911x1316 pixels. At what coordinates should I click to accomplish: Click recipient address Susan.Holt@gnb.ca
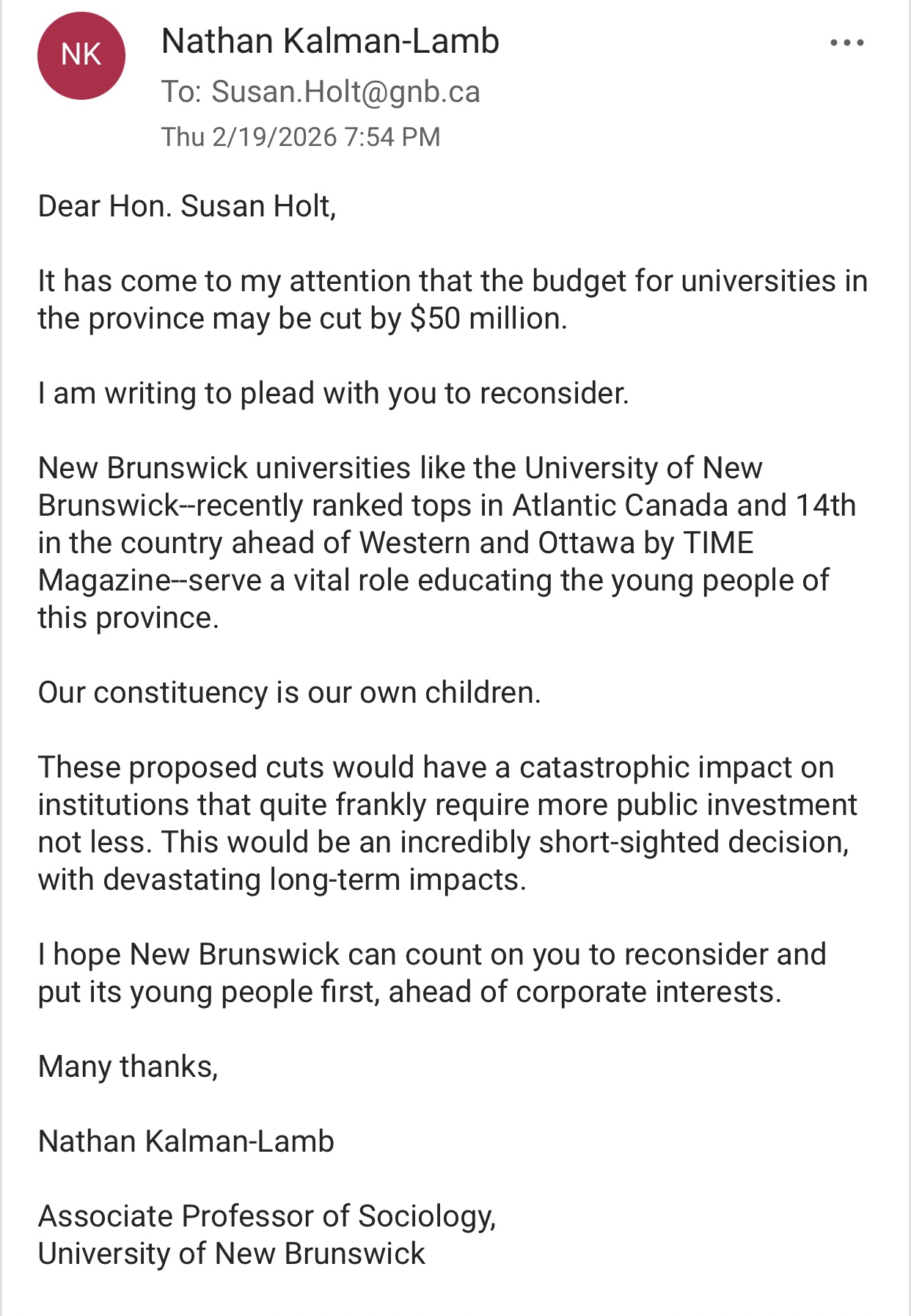(345, 92)
